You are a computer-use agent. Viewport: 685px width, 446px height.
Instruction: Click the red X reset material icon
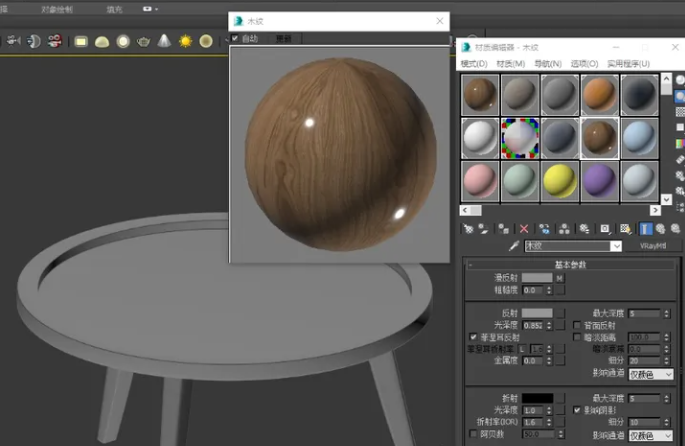coord(524,229)
